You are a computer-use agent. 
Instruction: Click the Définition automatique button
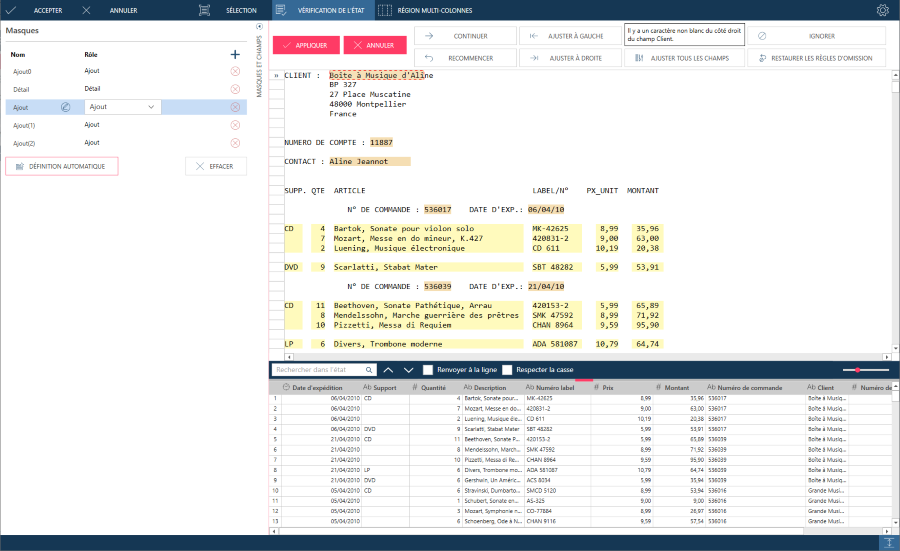click(x=62, y=166)
